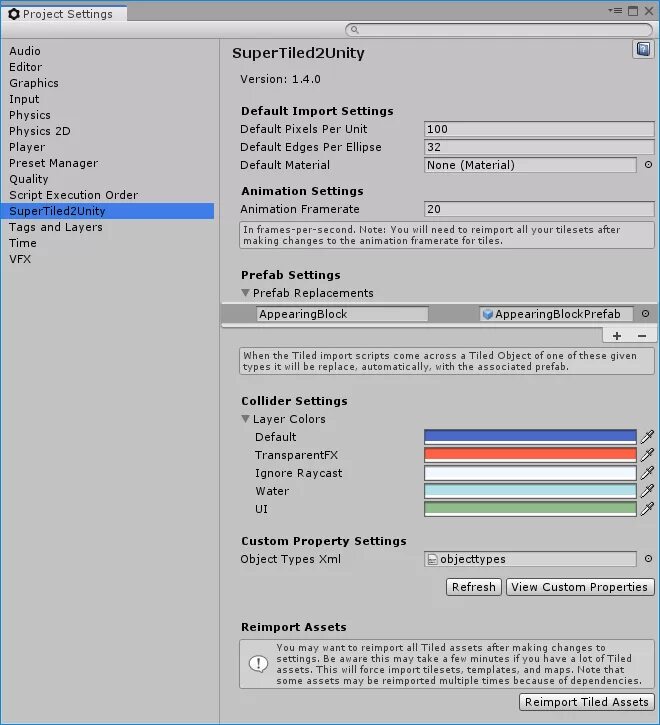Open the Input settings category
Image resolution: width=660 pixels, height=725 pixels.
[x=24, y=99]
